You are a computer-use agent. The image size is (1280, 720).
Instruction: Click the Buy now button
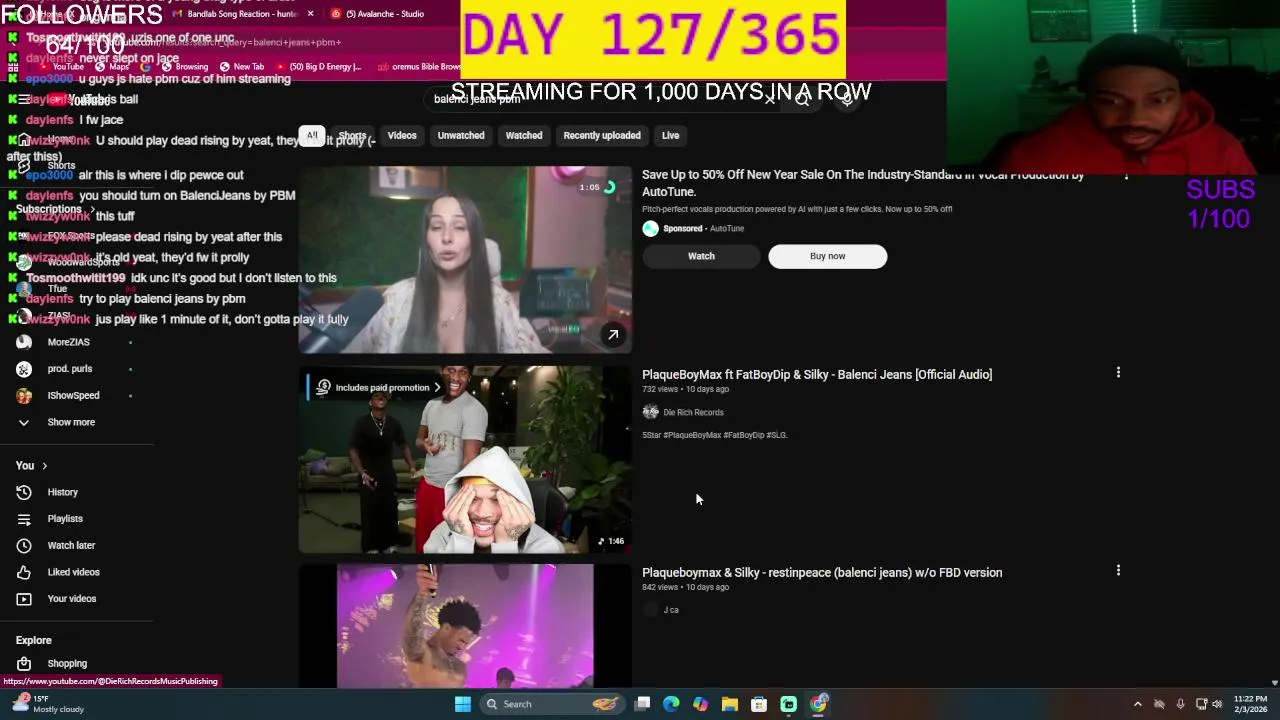[x=827, y=256]
